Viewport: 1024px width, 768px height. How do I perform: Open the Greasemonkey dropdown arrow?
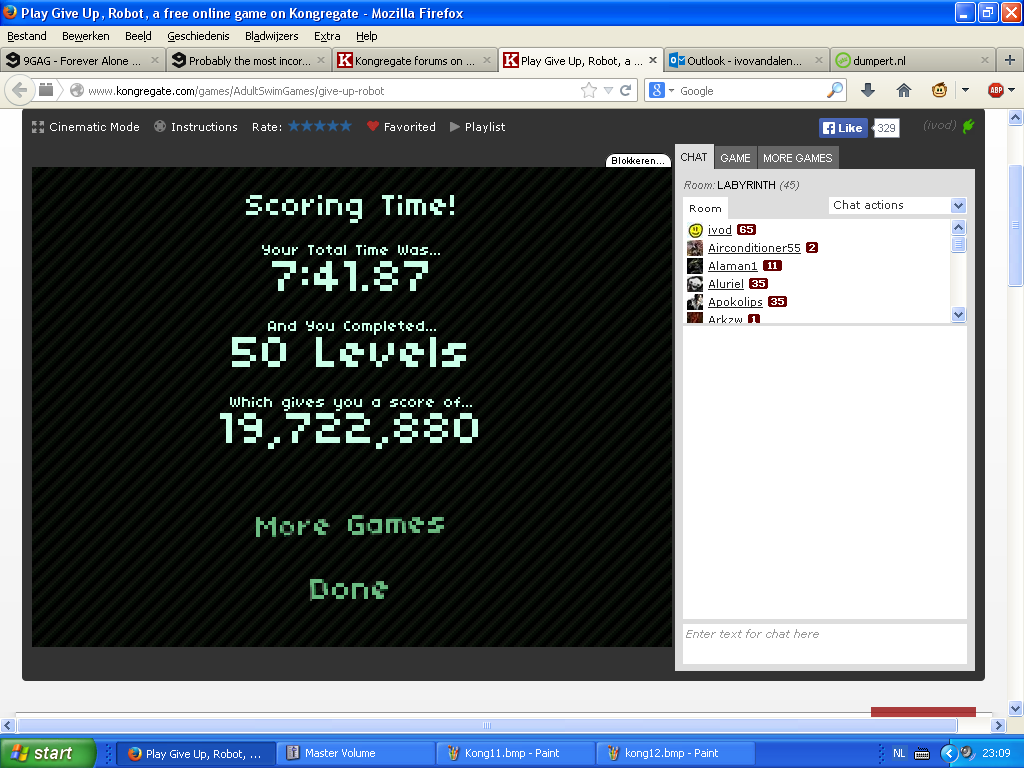[x=965, y=90]
